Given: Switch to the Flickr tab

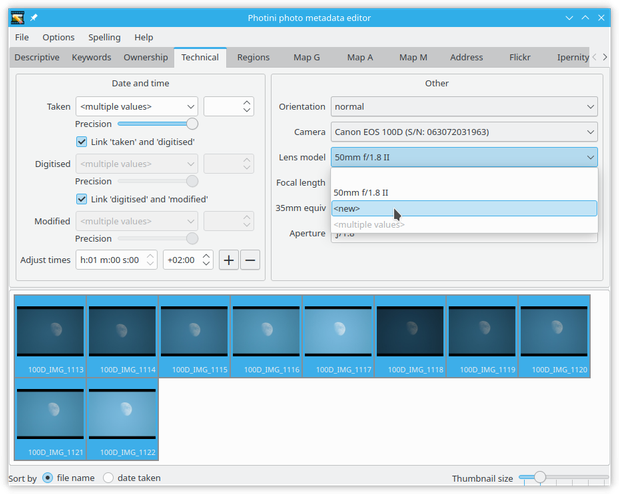Looking at the screenshot, I should [x=520, y=57].
